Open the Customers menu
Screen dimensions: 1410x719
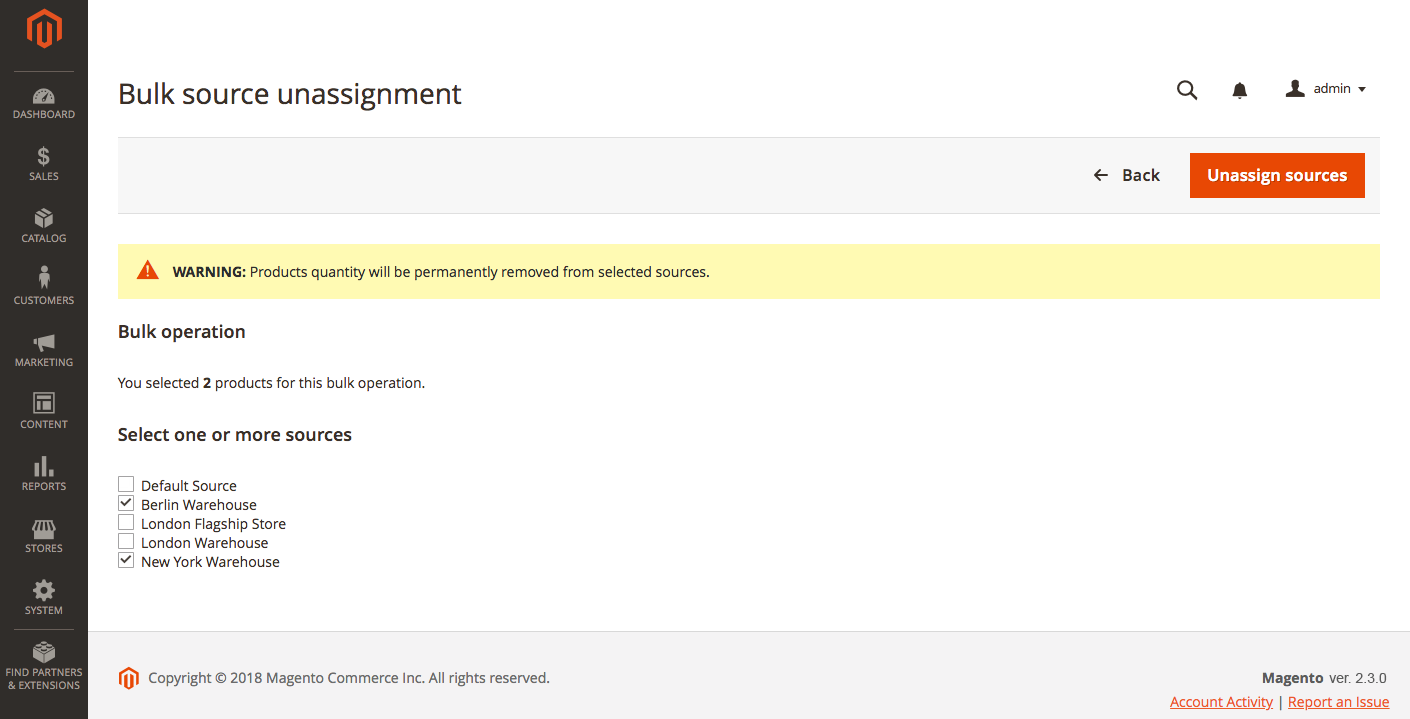pyautogui.click(x=44, y=289)
